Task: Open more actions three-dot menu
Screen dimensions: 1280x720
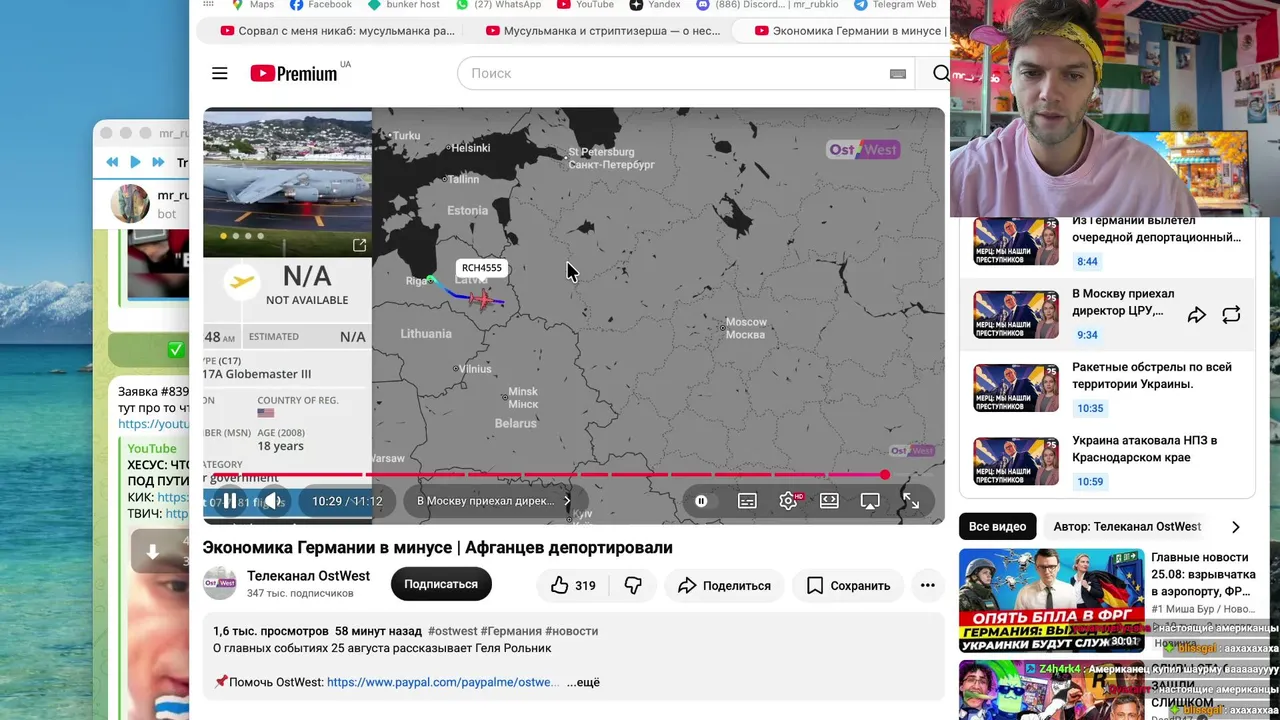Action: (x=928, y=586)
